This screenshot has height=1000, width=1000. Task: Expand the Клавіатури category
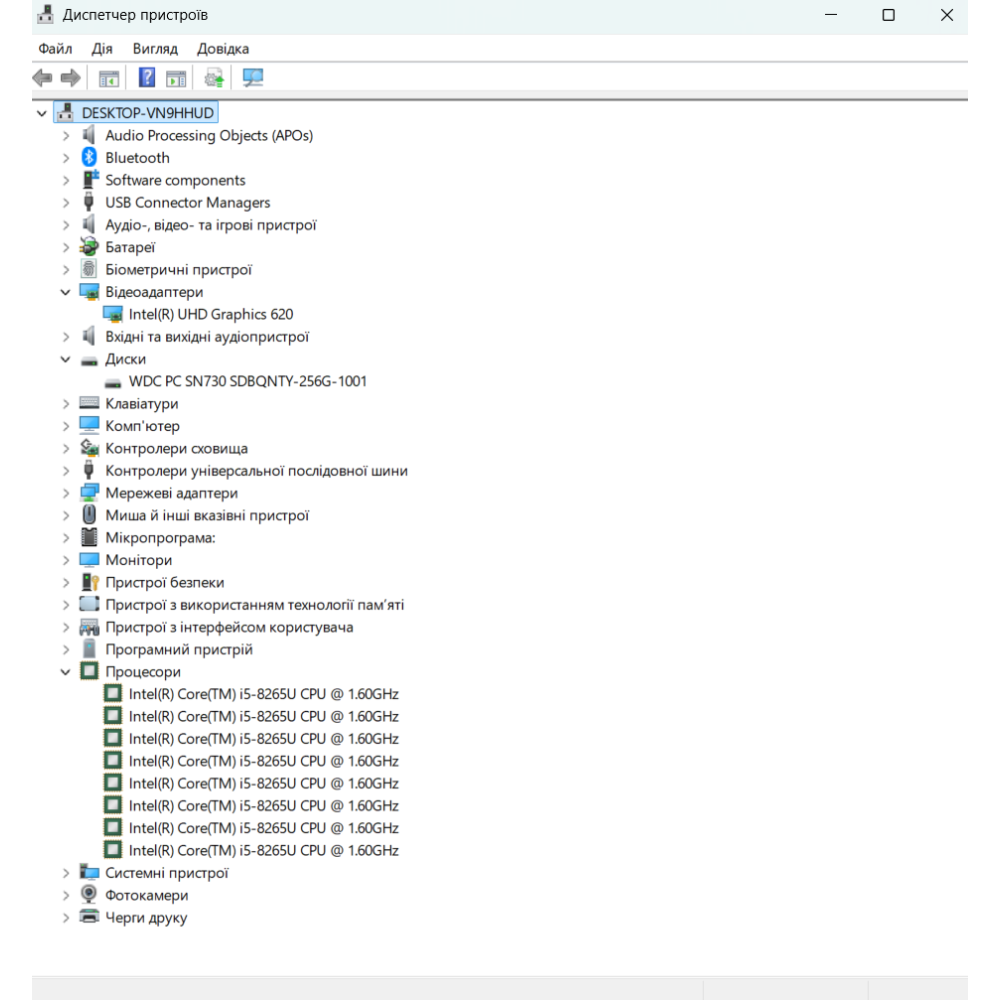(x=66, y=404)
